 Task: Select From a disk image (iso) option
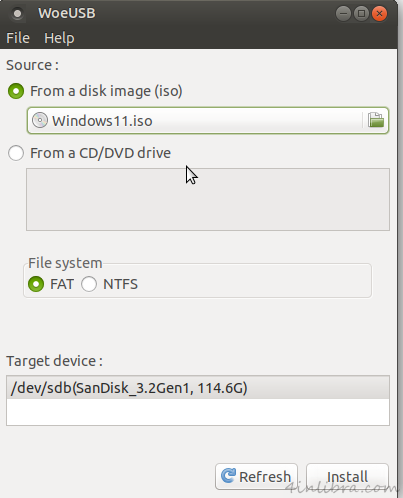coord(16,91)
